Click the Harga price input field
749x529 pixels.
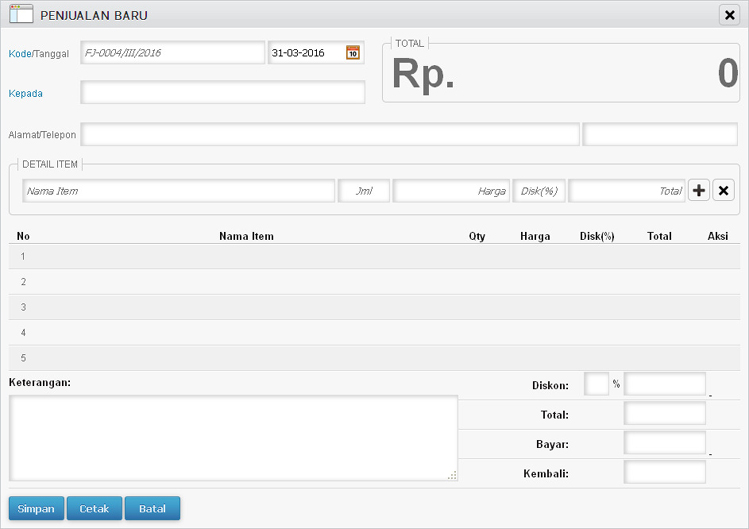[451, 191]
